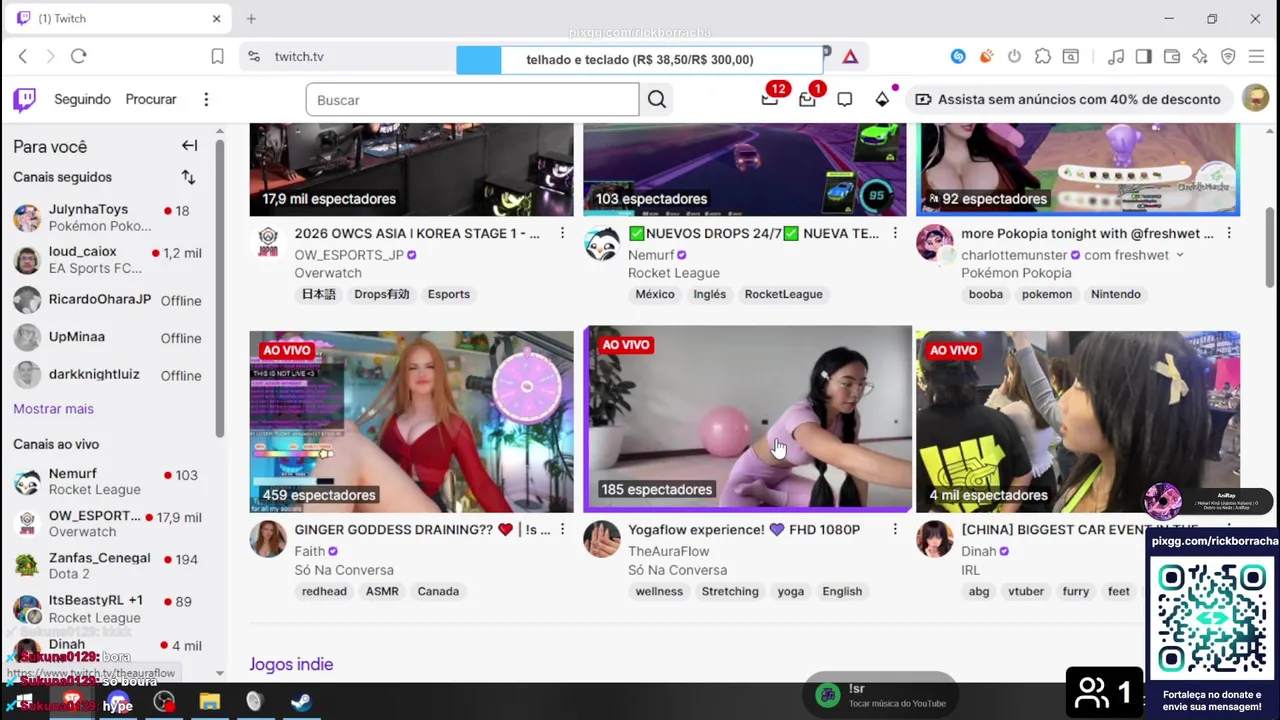Expand followed channels with Mostrar mais
The width and height of the screenshot is (1280, 720).
coord(53,408)
